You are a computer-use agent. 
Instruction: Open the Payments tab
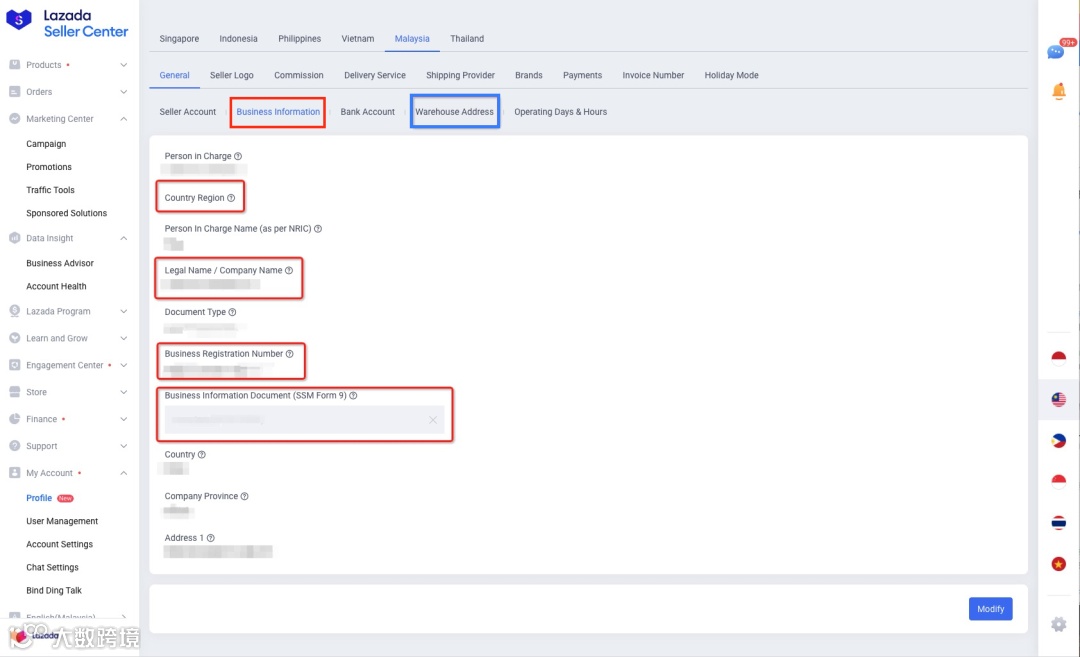[582, 75]
